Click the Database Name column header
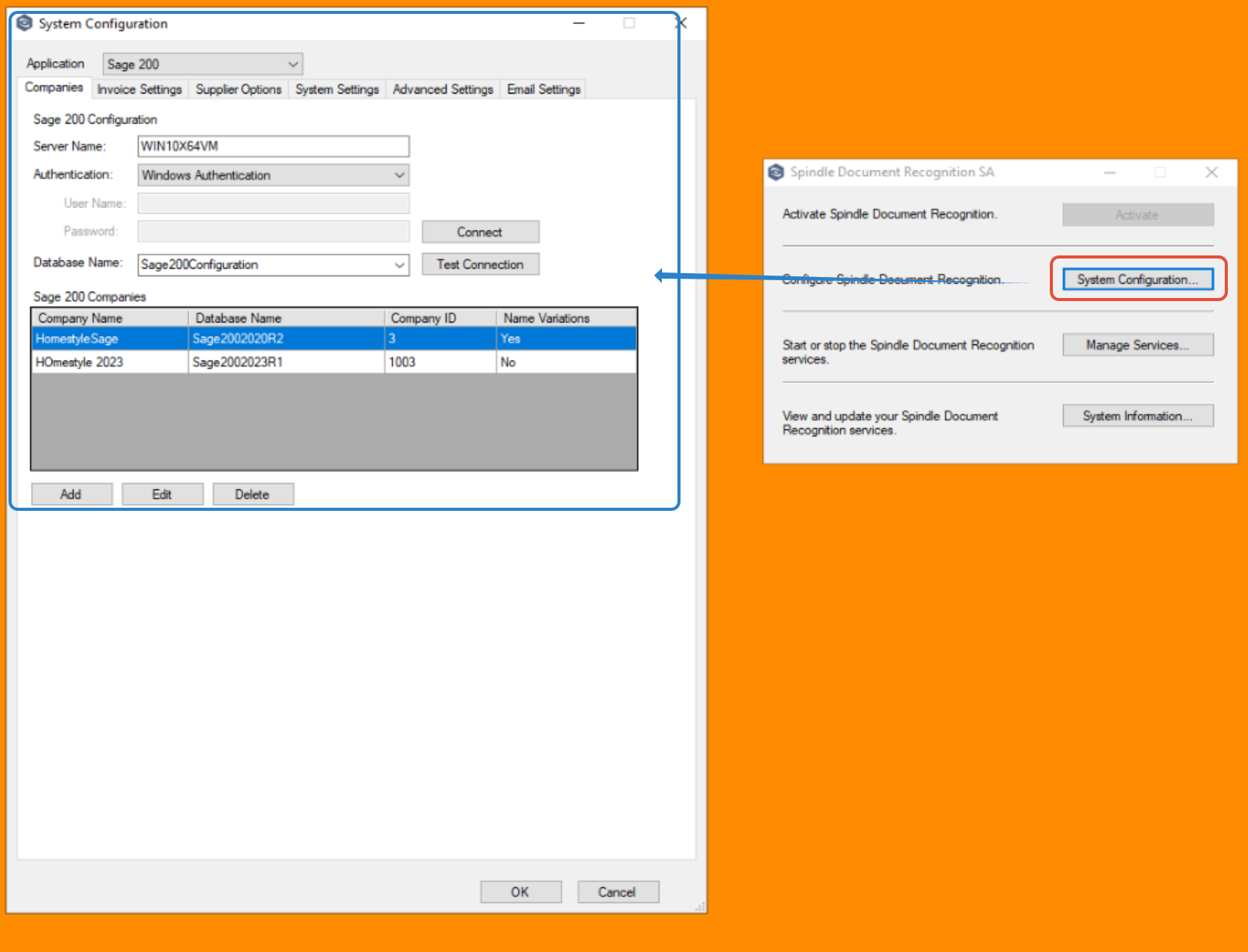Screen dimensions: 1248x952 click(x=286, y=318)
